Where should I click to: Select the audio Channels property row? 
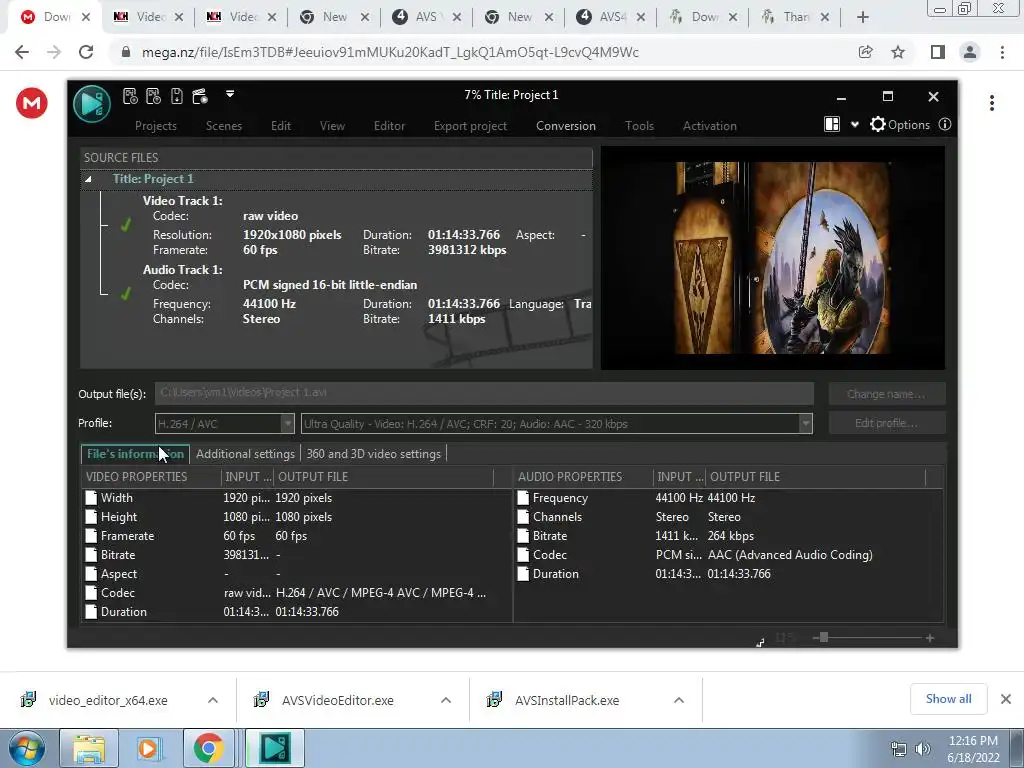pyautogui.click(x=728, y=517)
